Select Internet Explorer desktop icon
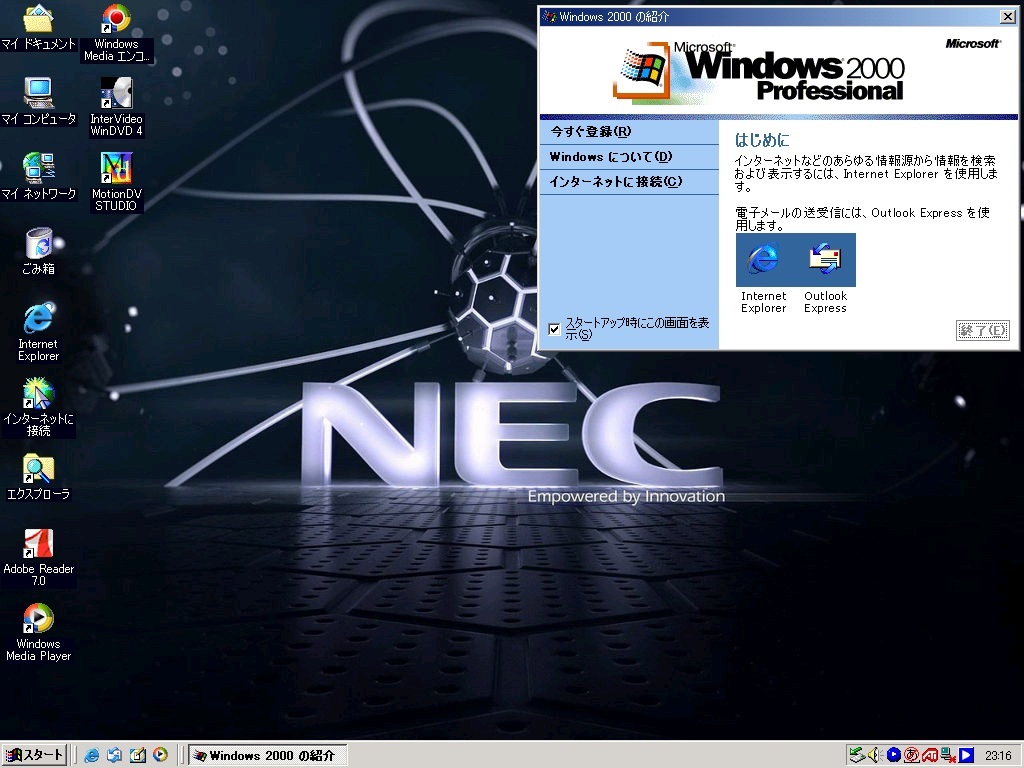1024x768 pixels. click(39, 332)
